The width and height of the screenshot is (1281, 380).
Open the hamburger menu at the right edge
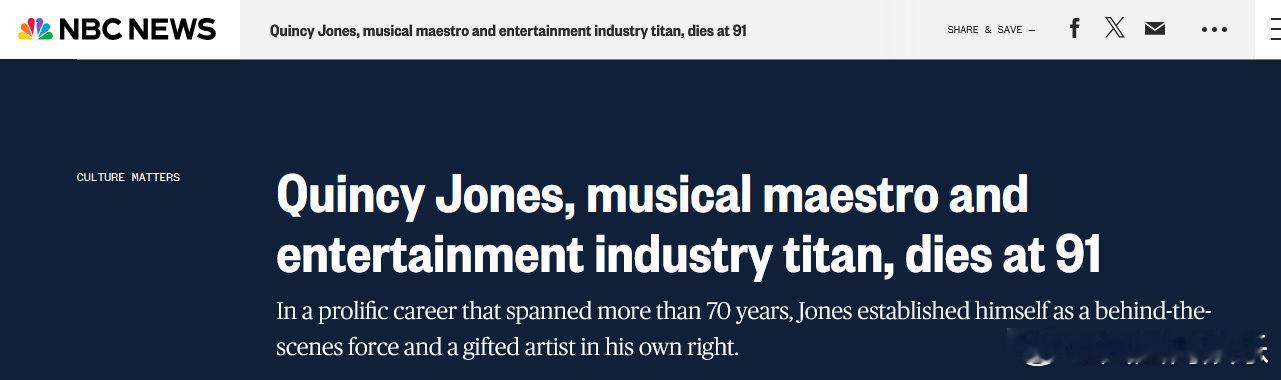coord(1276,30)
